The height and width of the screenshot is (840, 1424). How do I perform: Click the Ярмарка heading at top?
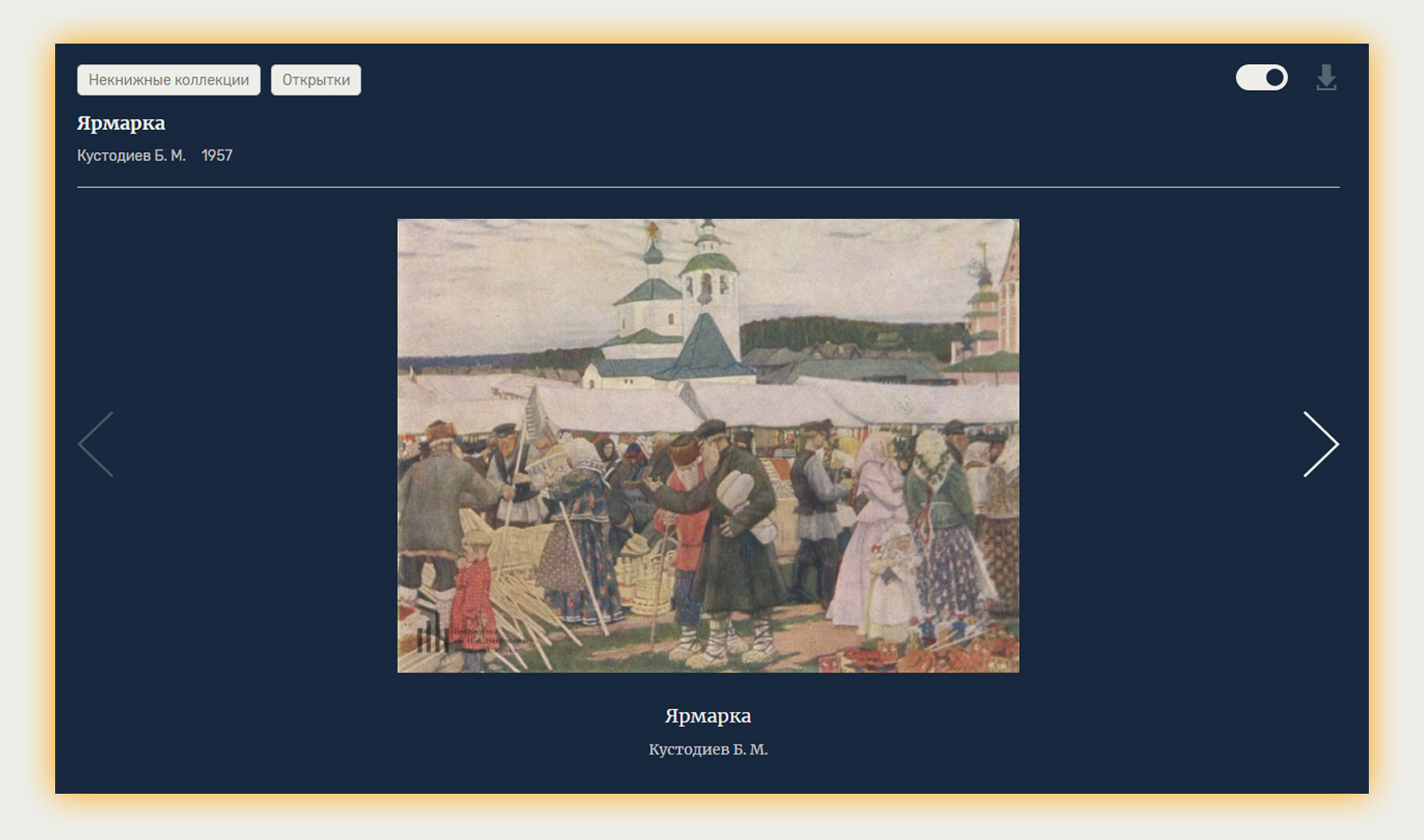click(121, 123)
